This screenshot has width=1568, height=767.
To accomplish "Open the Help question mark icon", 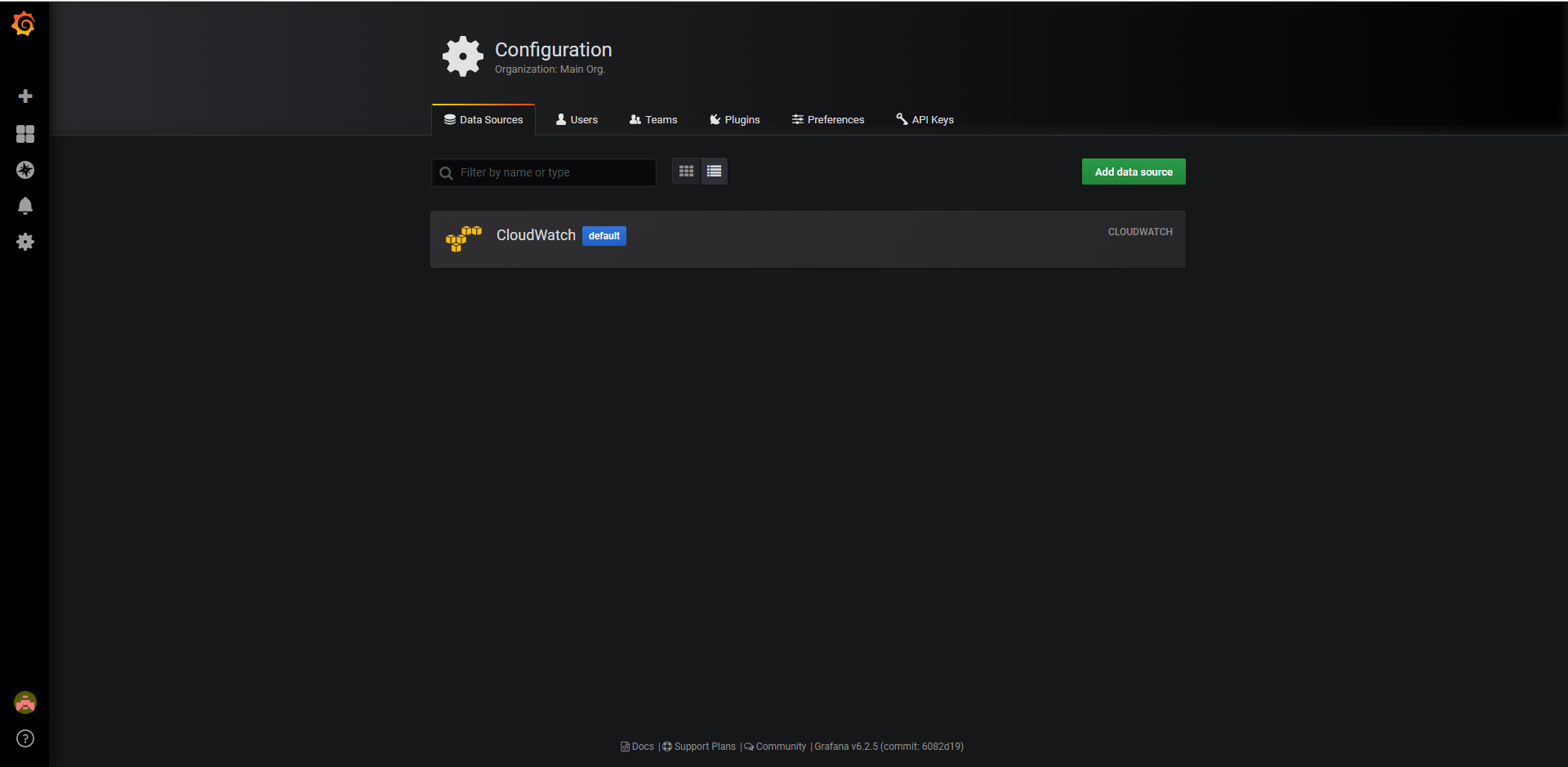I will 25,738.
